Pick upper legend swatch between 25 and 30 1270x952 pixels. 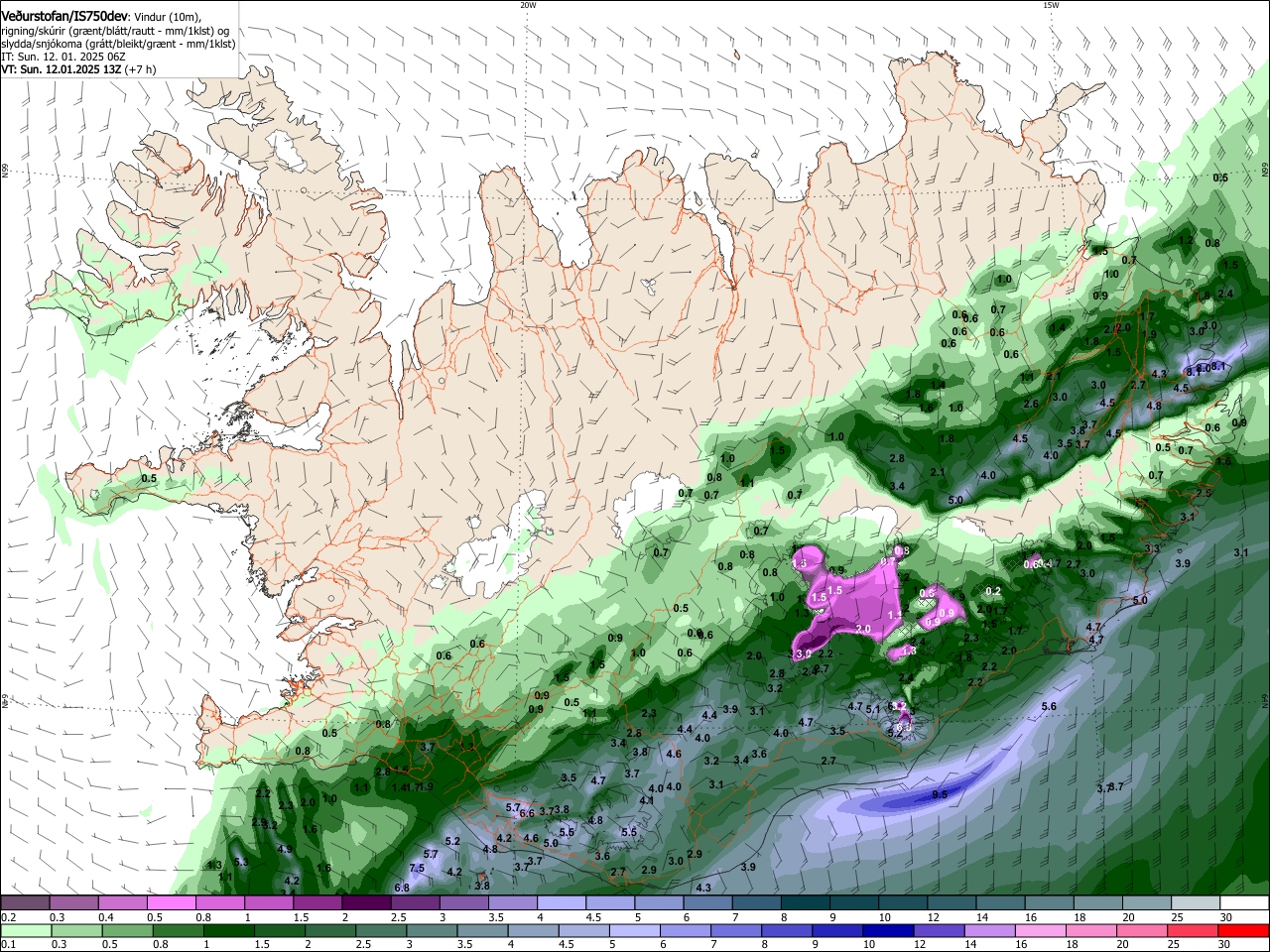(x=1196, y=903)
